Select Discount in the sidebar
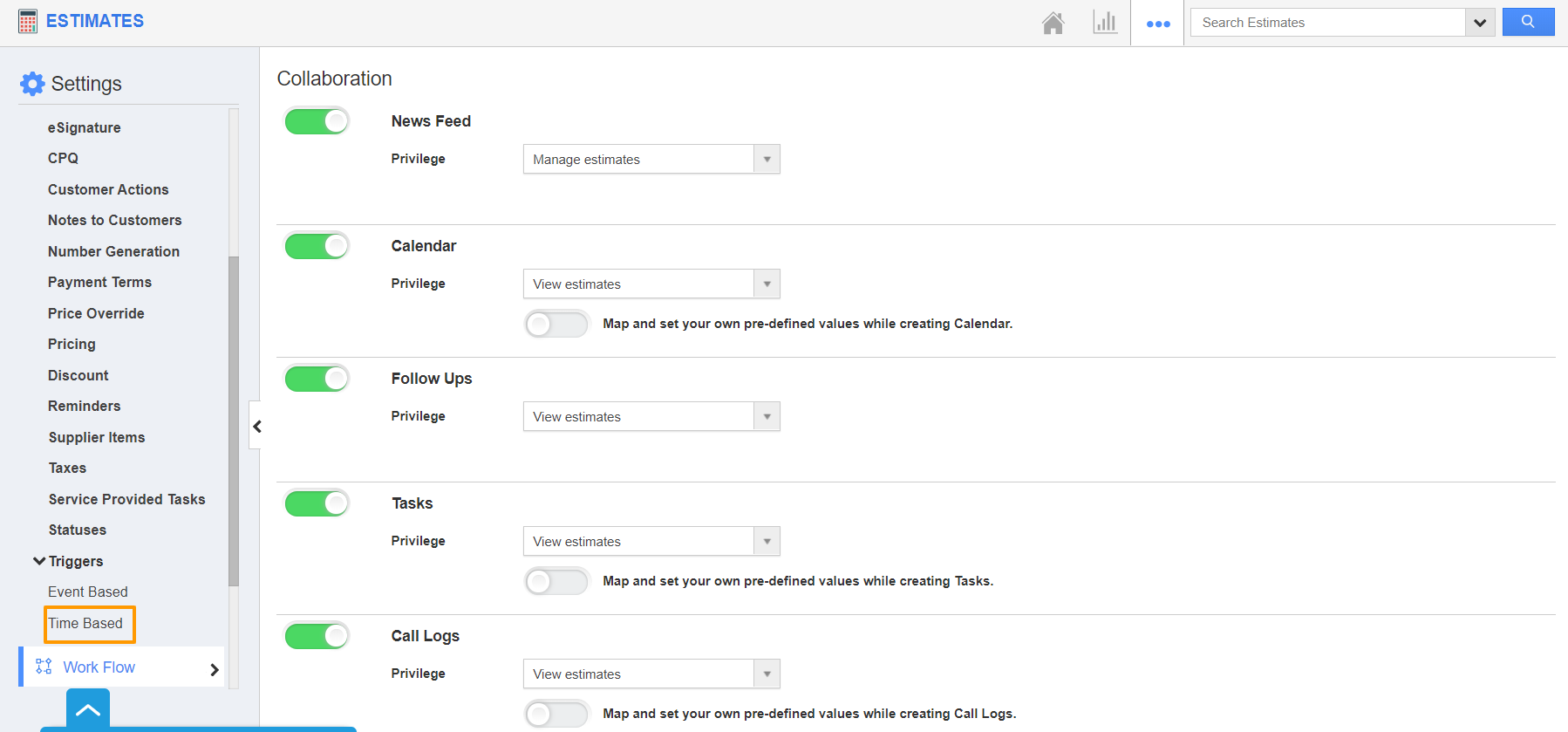1568x732 pixels. click(x=78, y=375)
